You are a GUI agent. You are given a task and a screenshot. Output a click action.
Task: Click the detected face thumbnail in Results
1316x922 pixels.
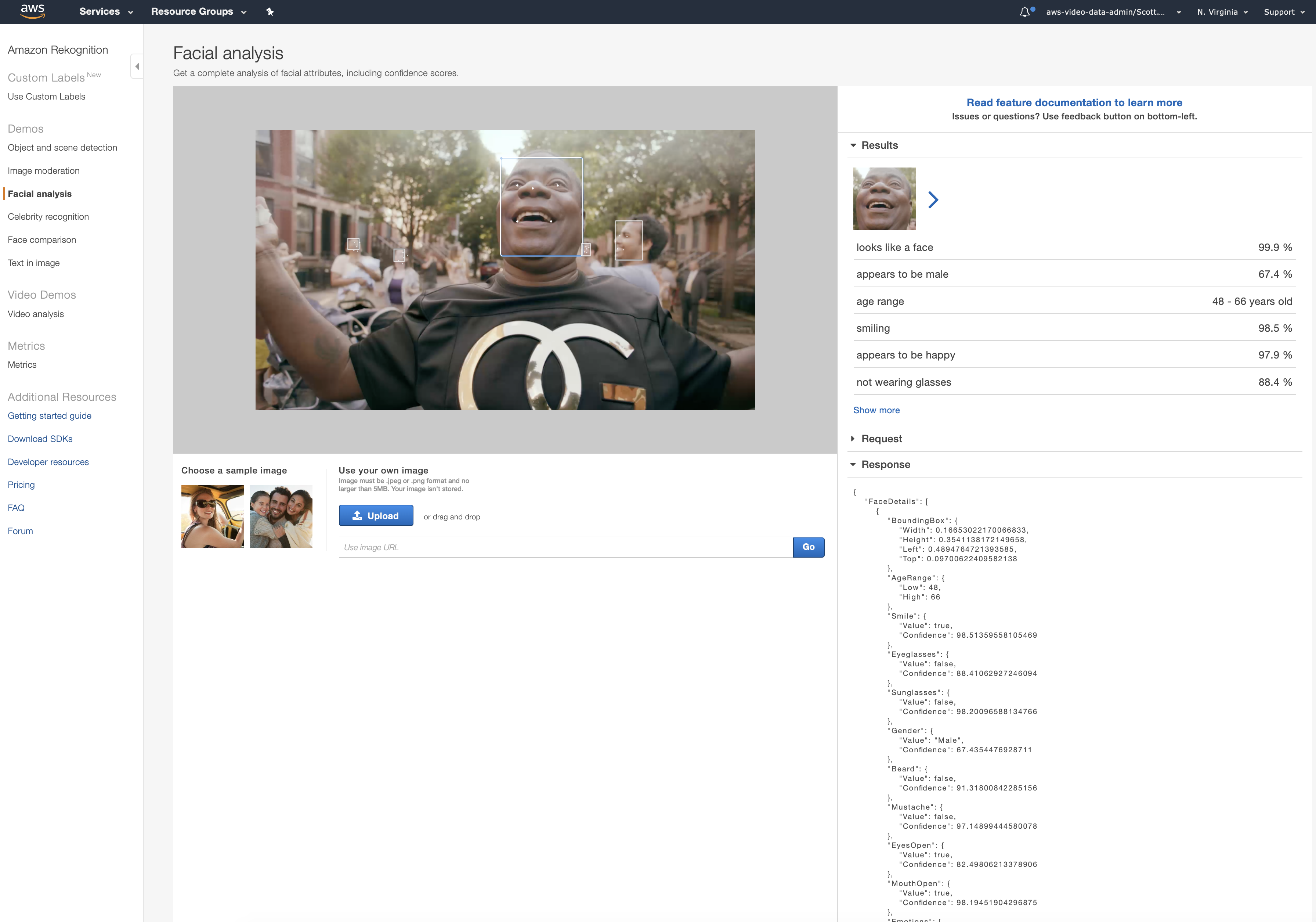pos(884,198)
